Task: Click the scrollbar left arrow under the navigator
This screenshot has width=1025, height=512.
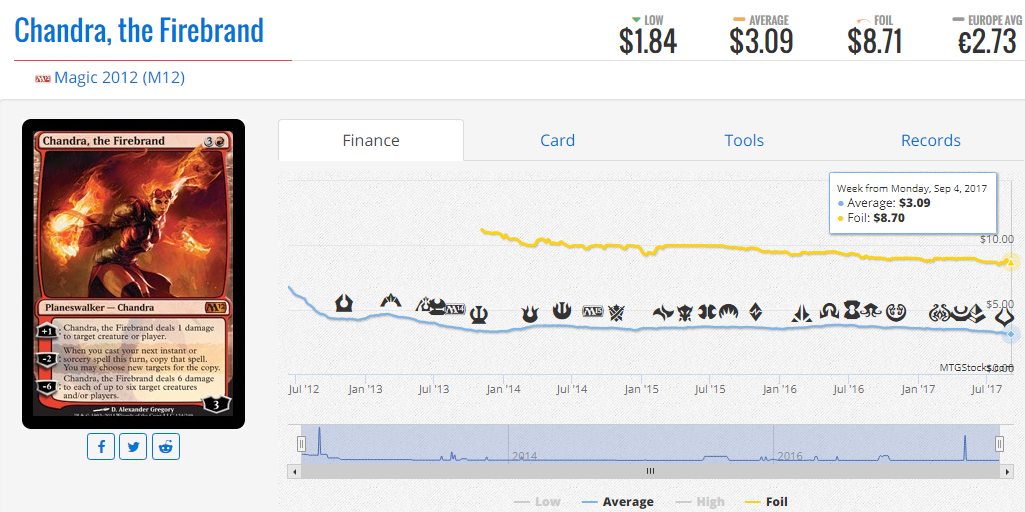Action: point(294,471)
